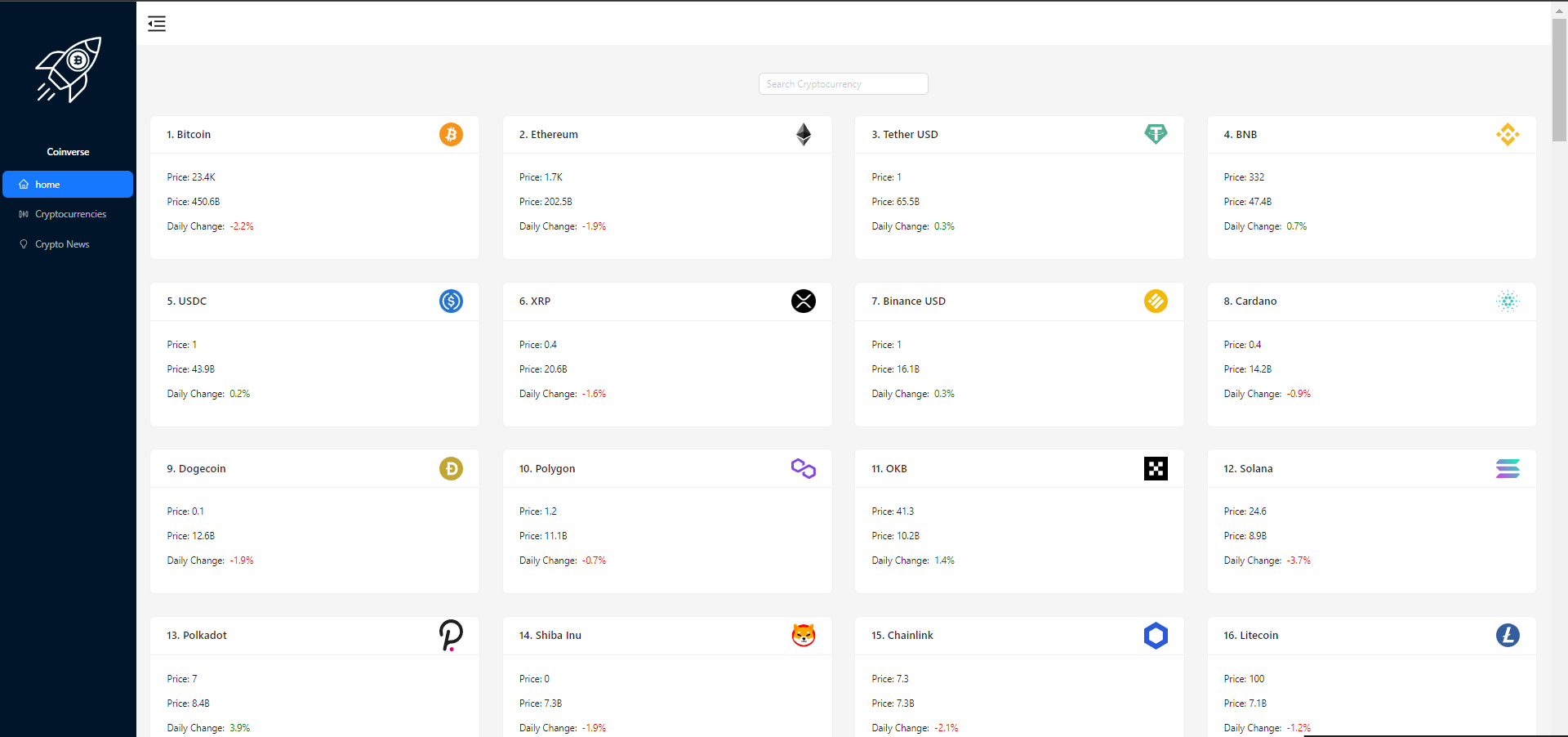Click Binance USD's Price: 16.1B text
Screen dimensions: 1568x737
tap(896, 369)
